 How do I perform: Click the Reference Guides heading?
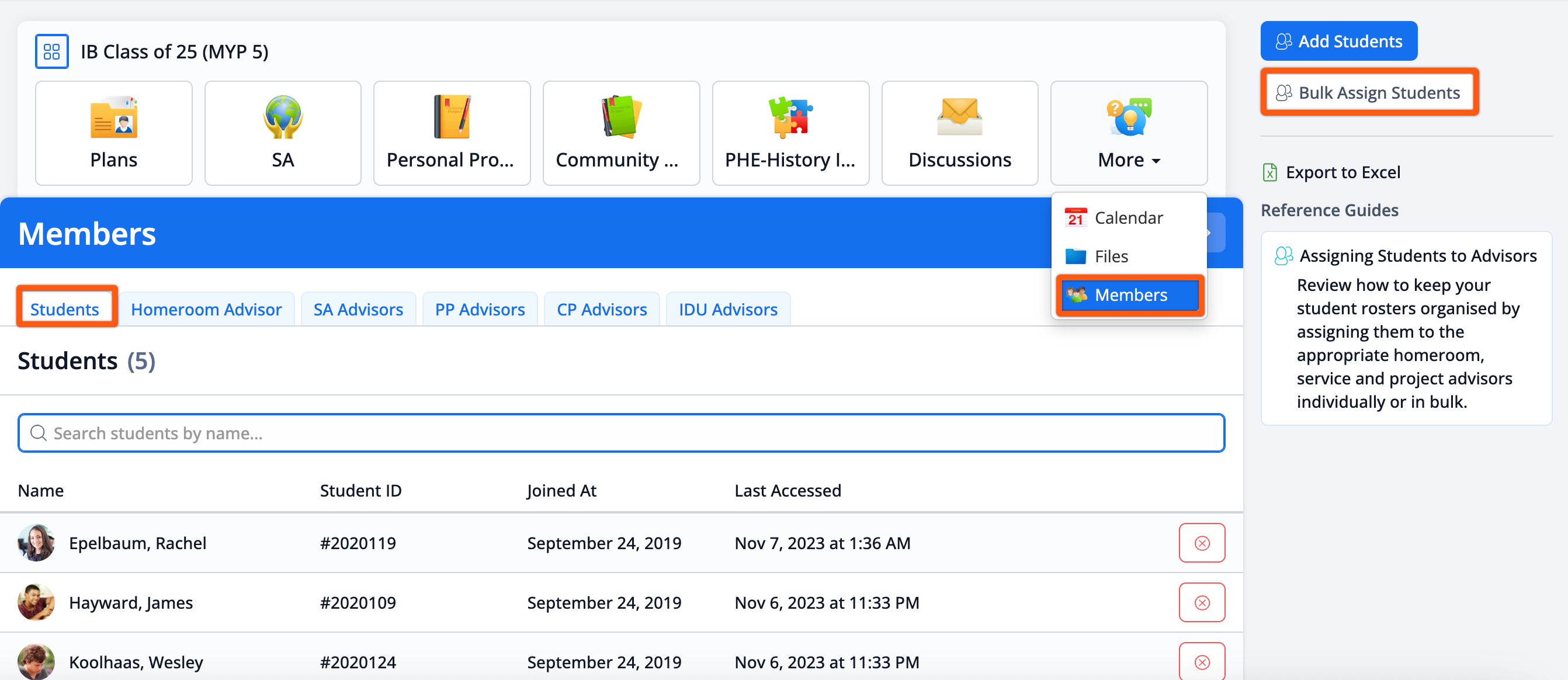(1330, 210)
